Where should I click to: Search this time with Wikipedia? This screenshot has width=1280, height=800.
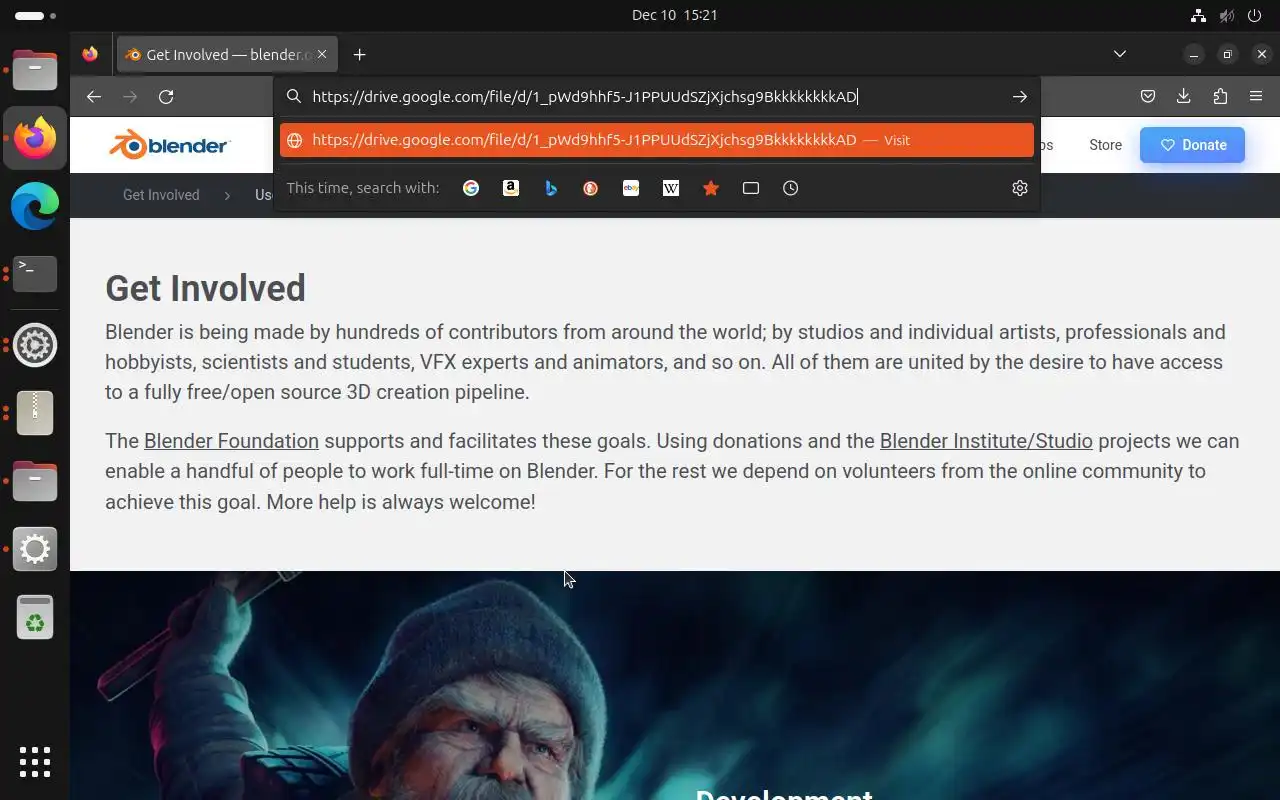(671, 188)
